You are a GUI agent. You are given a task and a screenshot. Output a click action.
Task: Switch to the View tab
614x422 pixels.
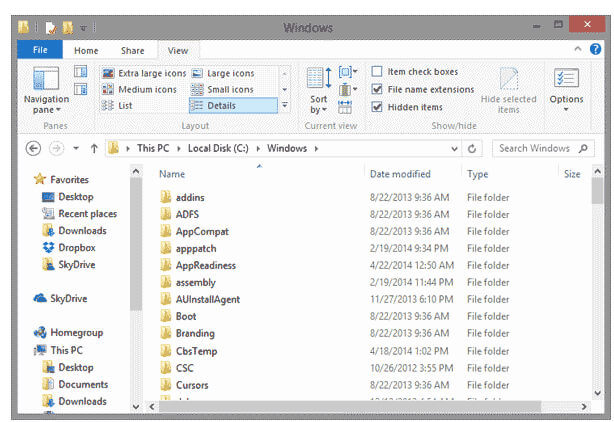coord(178,50)
